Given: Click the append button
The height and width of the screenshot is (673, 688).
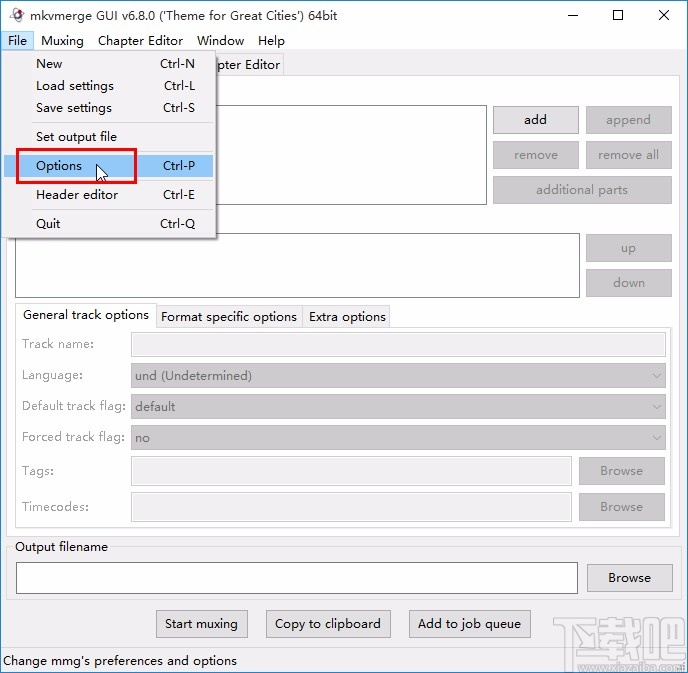Looking at the screenshot, I should coord(628,119).
